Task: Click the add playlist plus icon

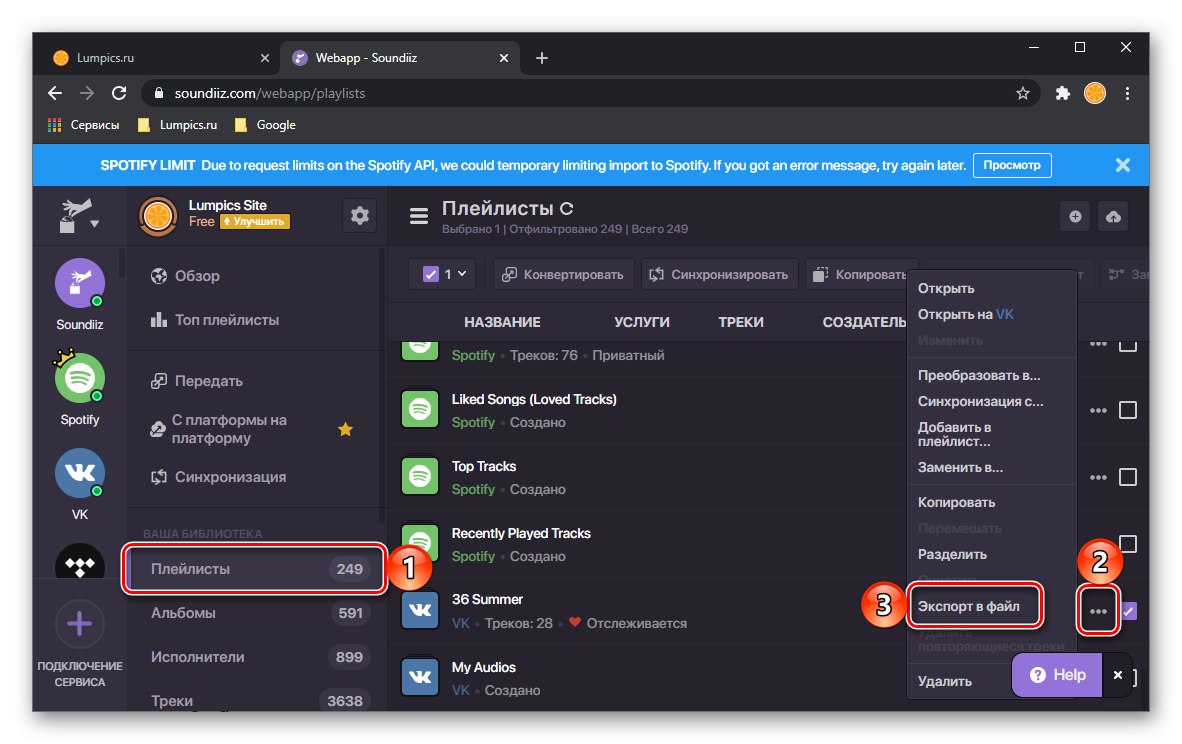Action: (x=1075, y=216)
